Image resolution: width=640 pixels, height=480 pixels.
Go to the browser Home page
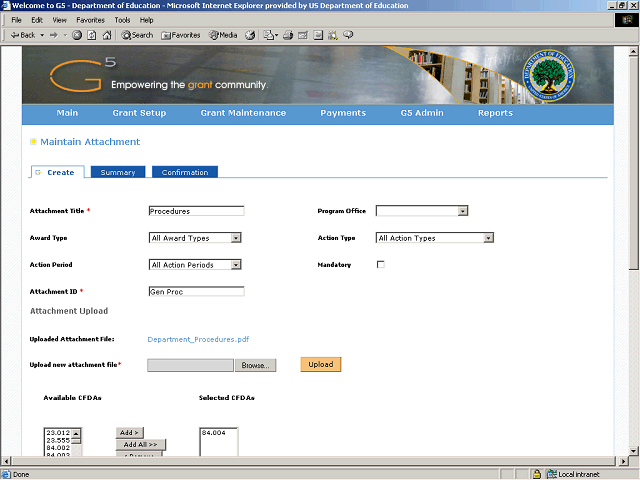click(107, 35)
